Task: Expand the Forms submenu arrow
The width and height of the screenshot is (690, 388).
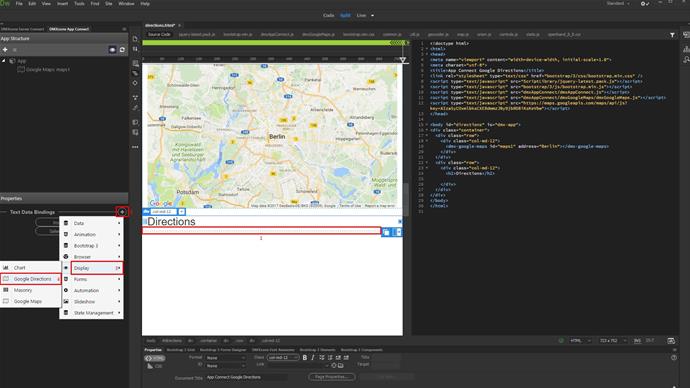Action: click(x=119, y=279)
